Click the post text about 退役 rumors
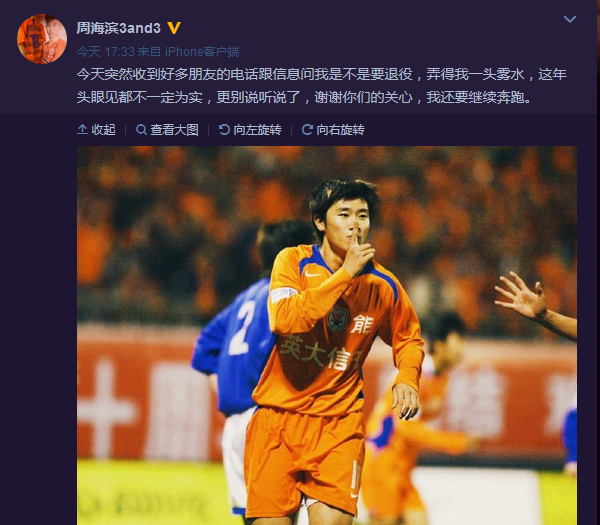Viewport: 600px width, 525px height. [321, 86]
